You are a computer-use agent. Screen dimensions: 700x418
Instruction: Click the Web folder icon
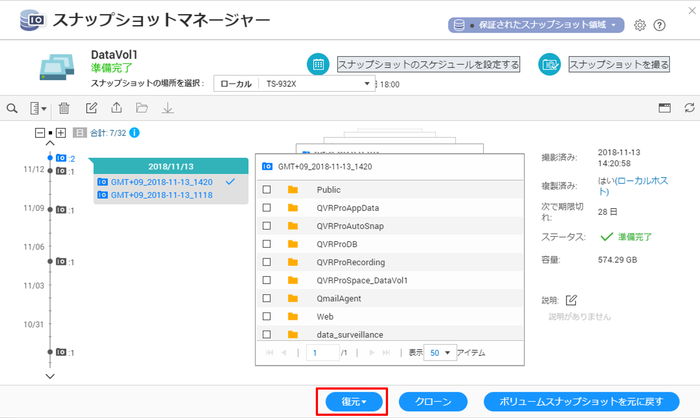[293, 316]
